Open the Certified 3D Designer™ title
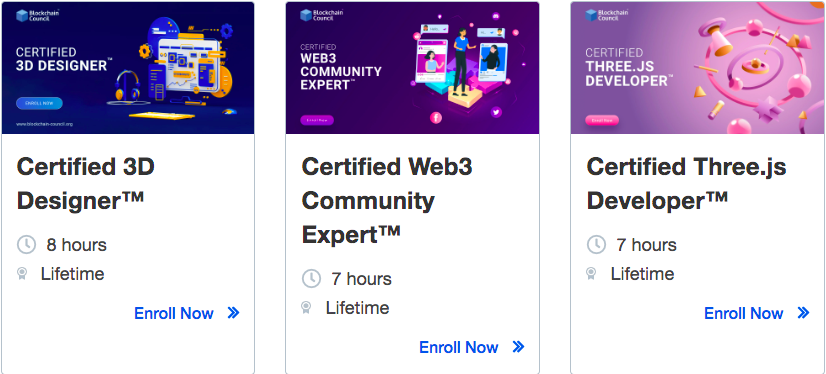This screenshot has height=374, width=826. [x=85, y=184]
